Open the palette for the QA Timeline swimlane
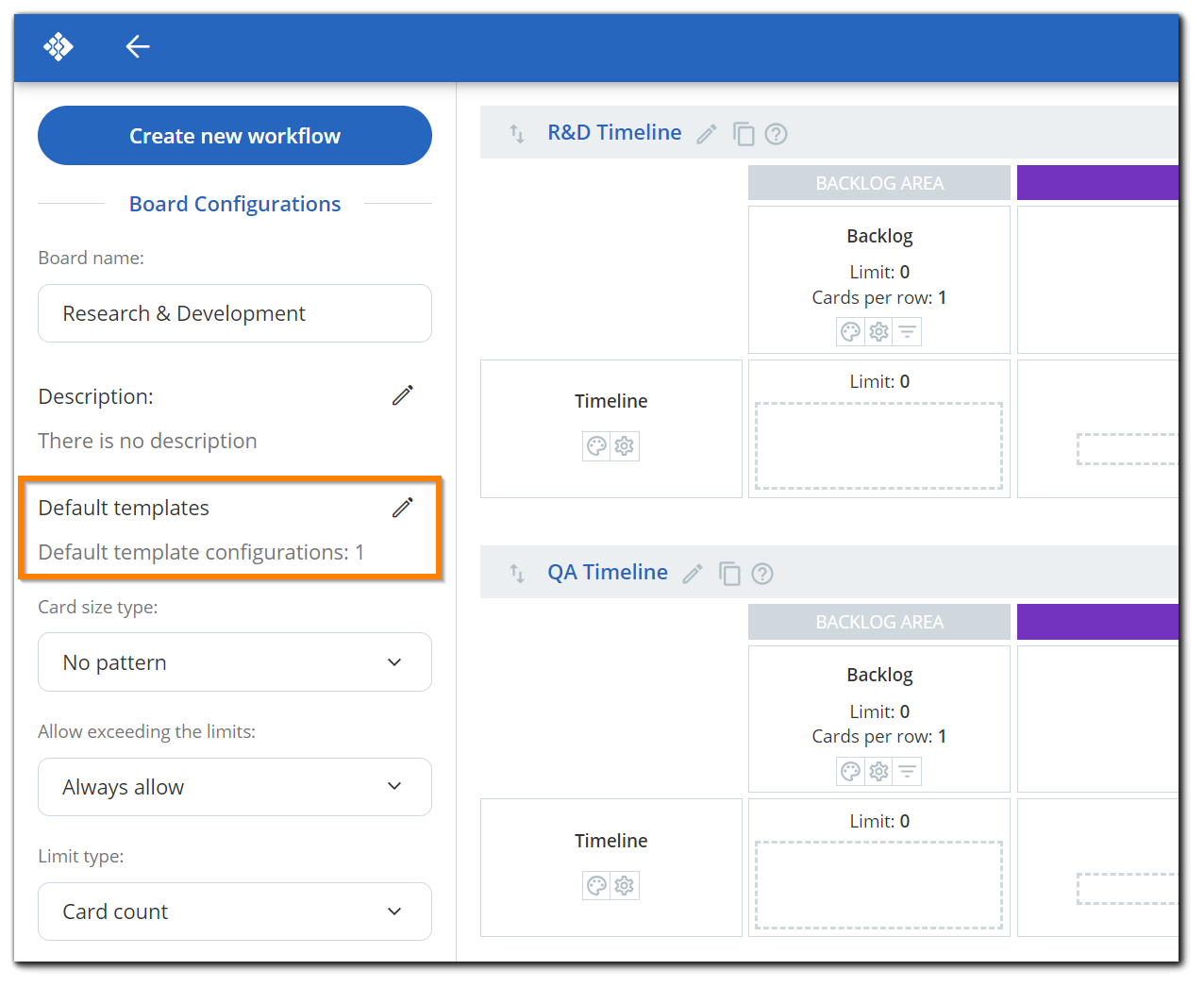Image resolution: width=1204 pixels, height=987 pixels. click(596, 885)
